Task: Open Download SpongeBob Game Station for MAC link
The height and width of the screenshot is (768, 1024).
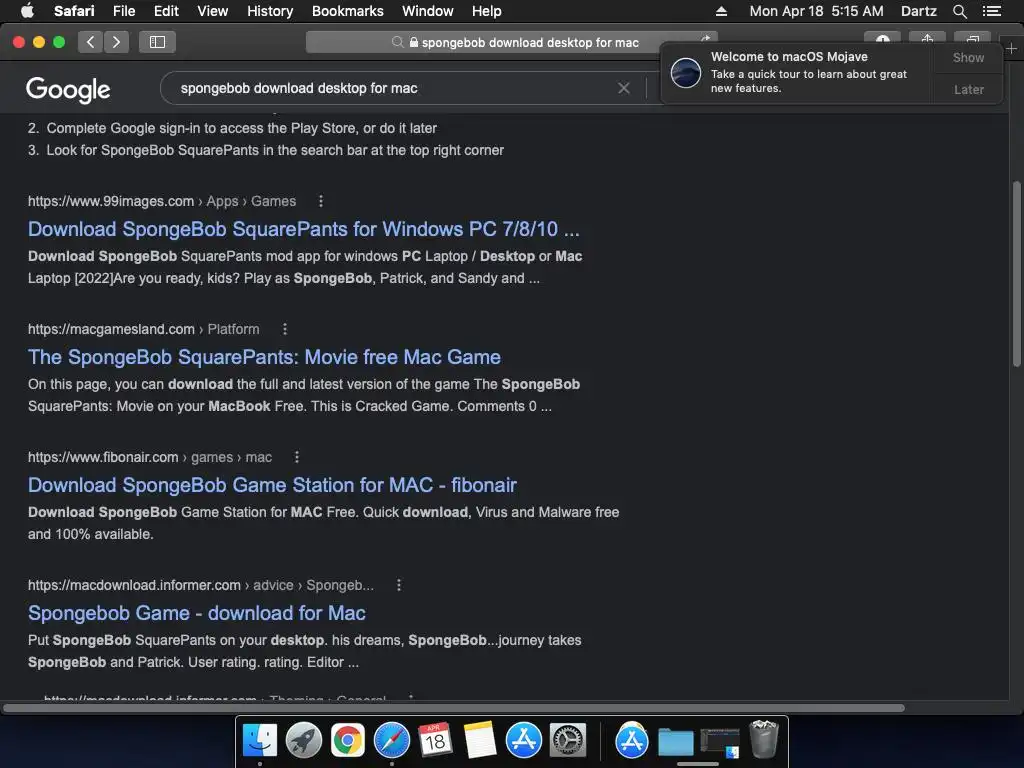Action: click(272, 485)
